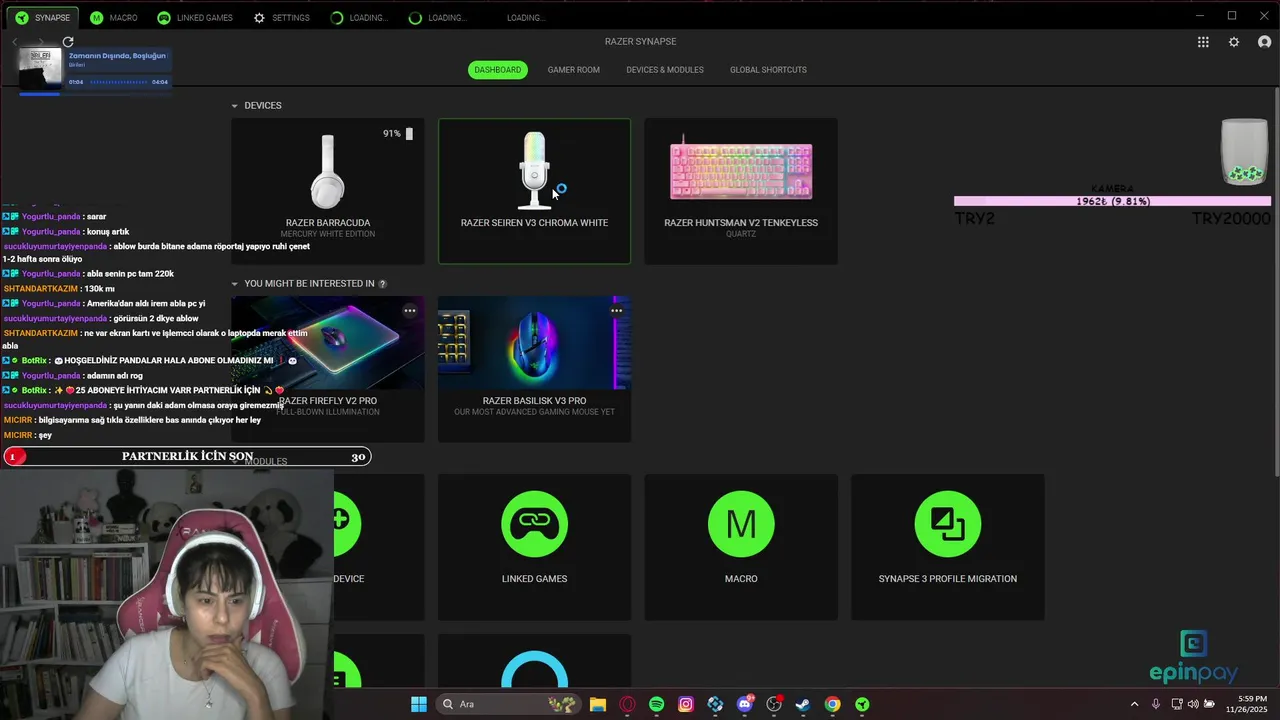Open the Linked Games module icon
This screenshot has width=1280, height=720.
pos(534,524)
